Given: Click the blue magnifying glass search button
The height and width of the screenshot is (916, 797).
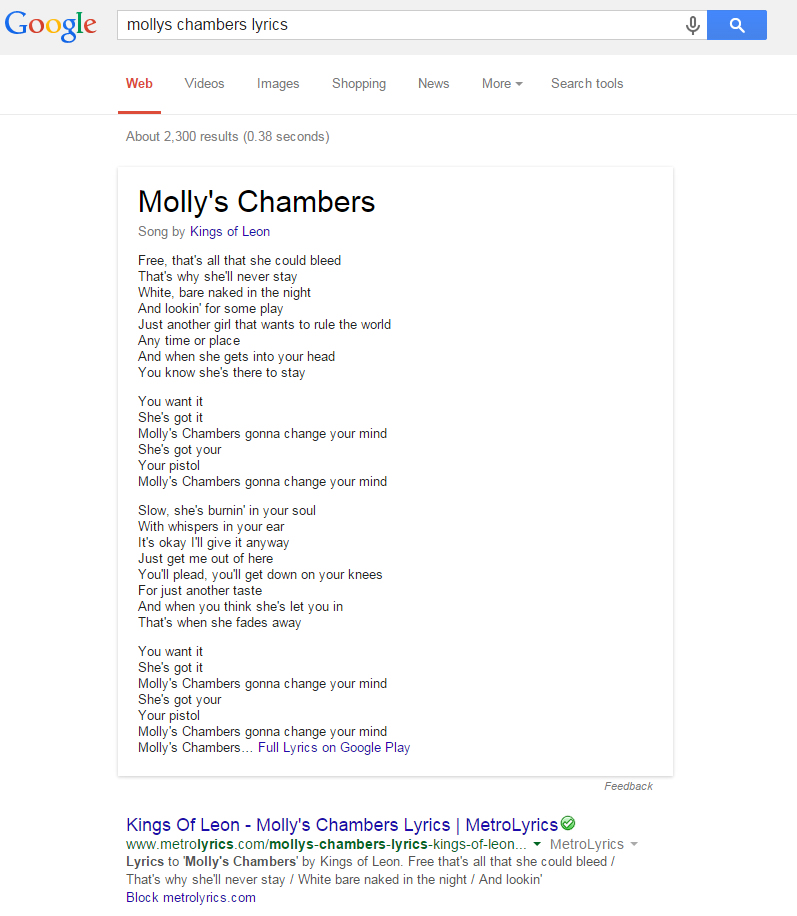Looking at the screenshot, I should click(x=736, y=25).
